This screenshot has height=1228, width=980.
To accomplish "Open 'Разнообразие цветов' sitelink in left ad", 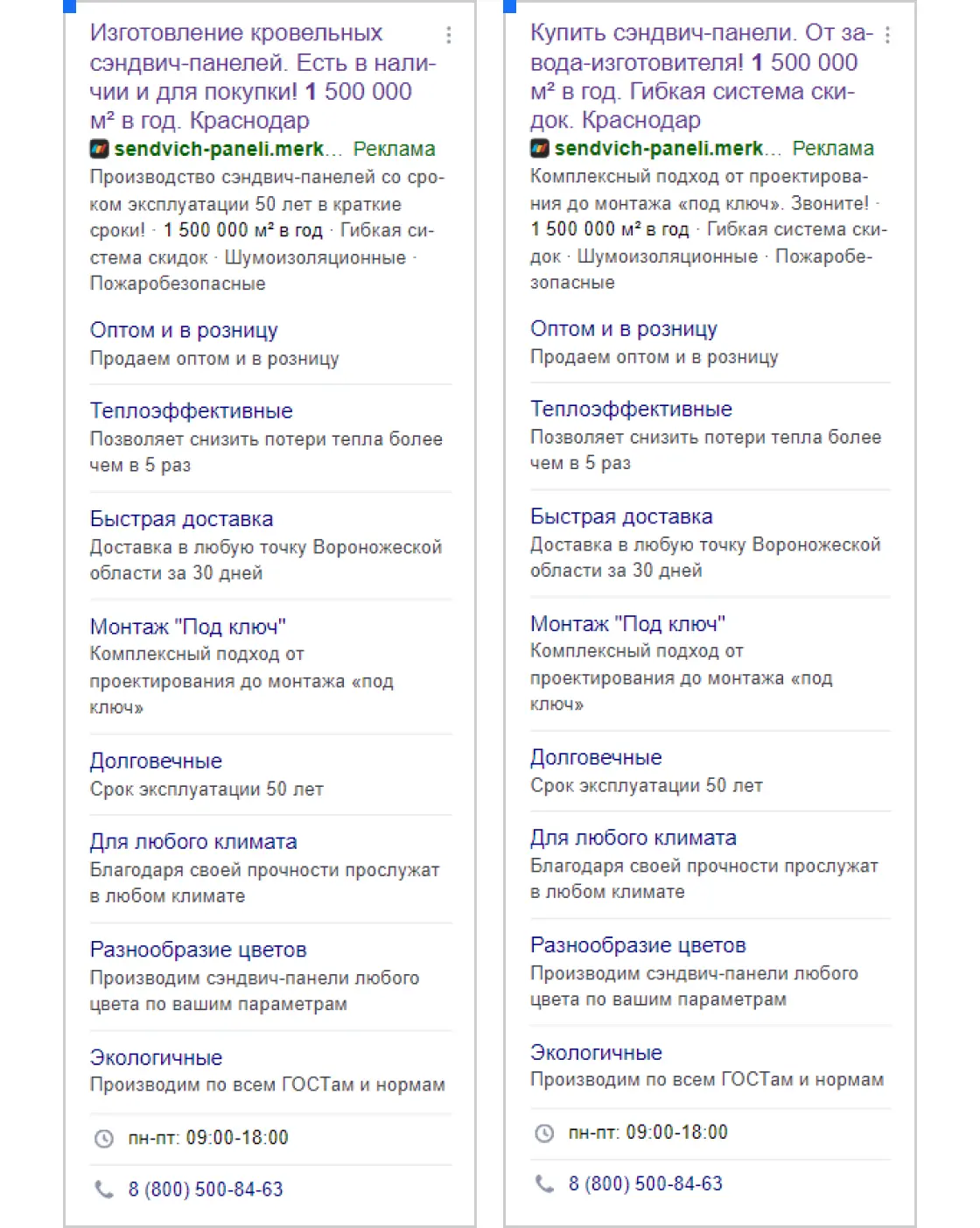I will tap(198, 951).
